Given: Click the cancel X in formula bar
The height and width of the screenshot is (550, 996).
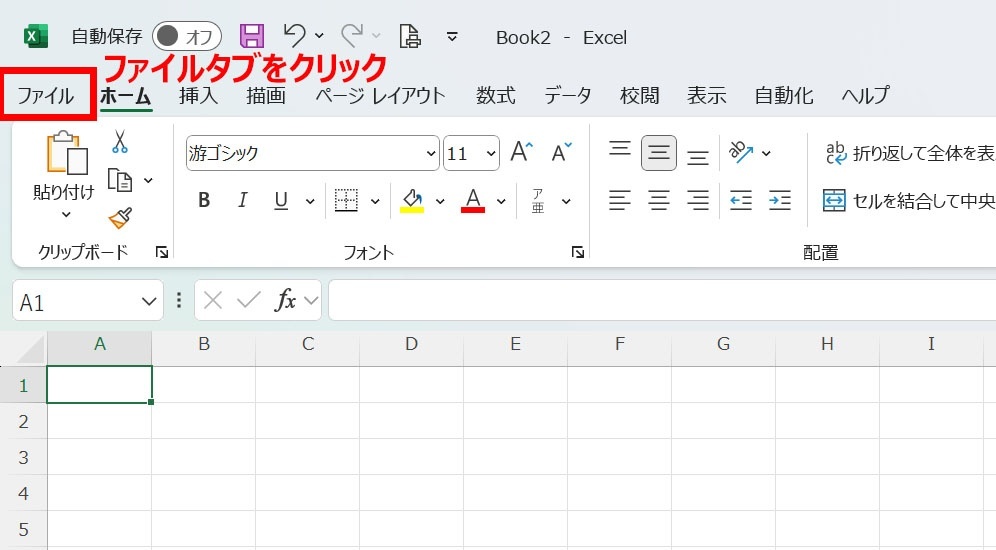Looking at the screenshot, I should click(213, 300).
